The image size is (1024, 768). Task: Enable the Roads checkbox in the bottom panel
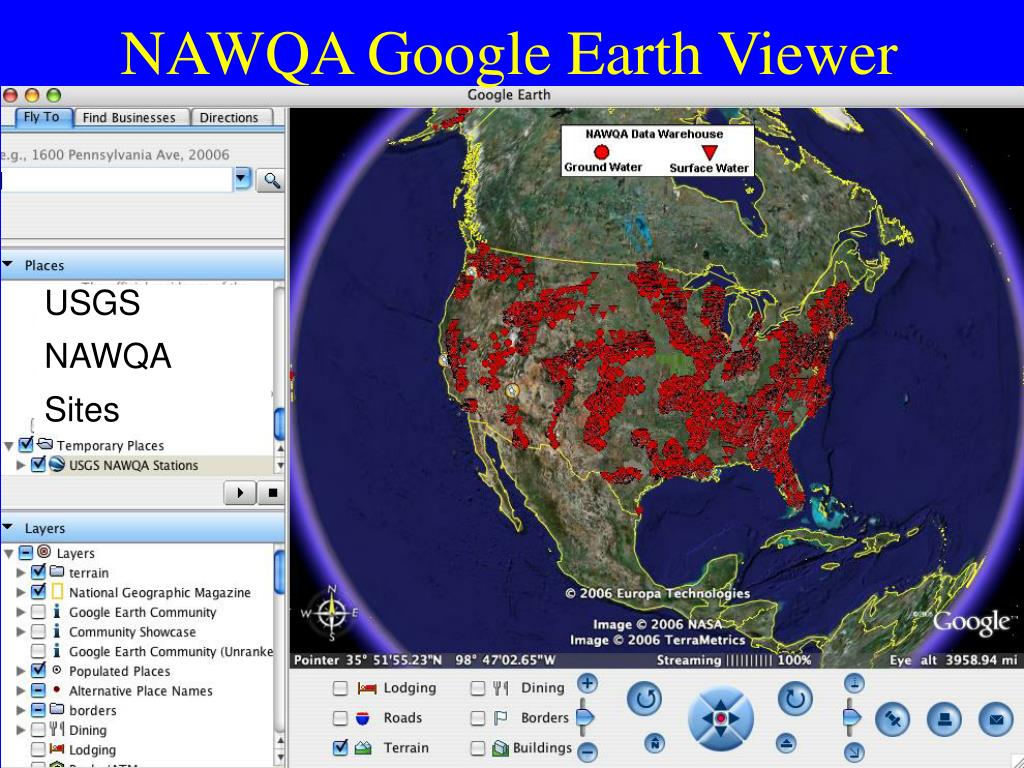click(340, 718)
